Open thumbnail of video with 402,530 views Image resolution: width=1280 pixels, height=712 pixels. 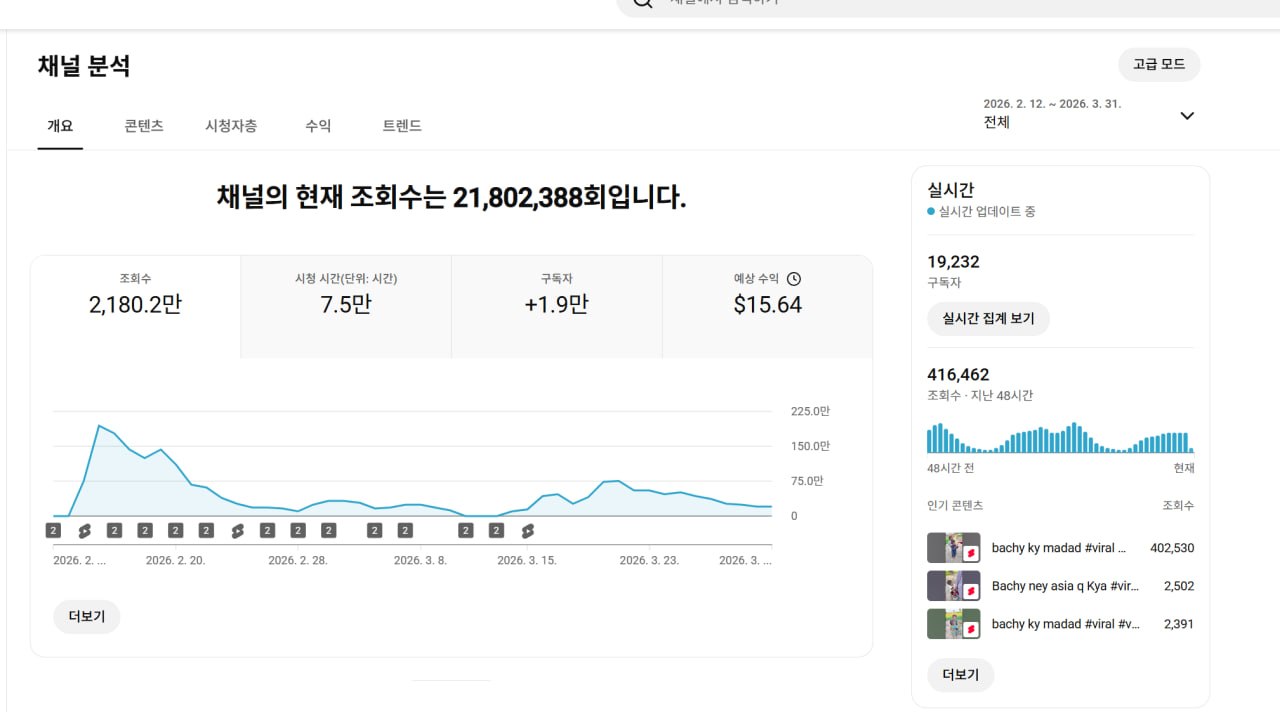[x=953, y=548]
